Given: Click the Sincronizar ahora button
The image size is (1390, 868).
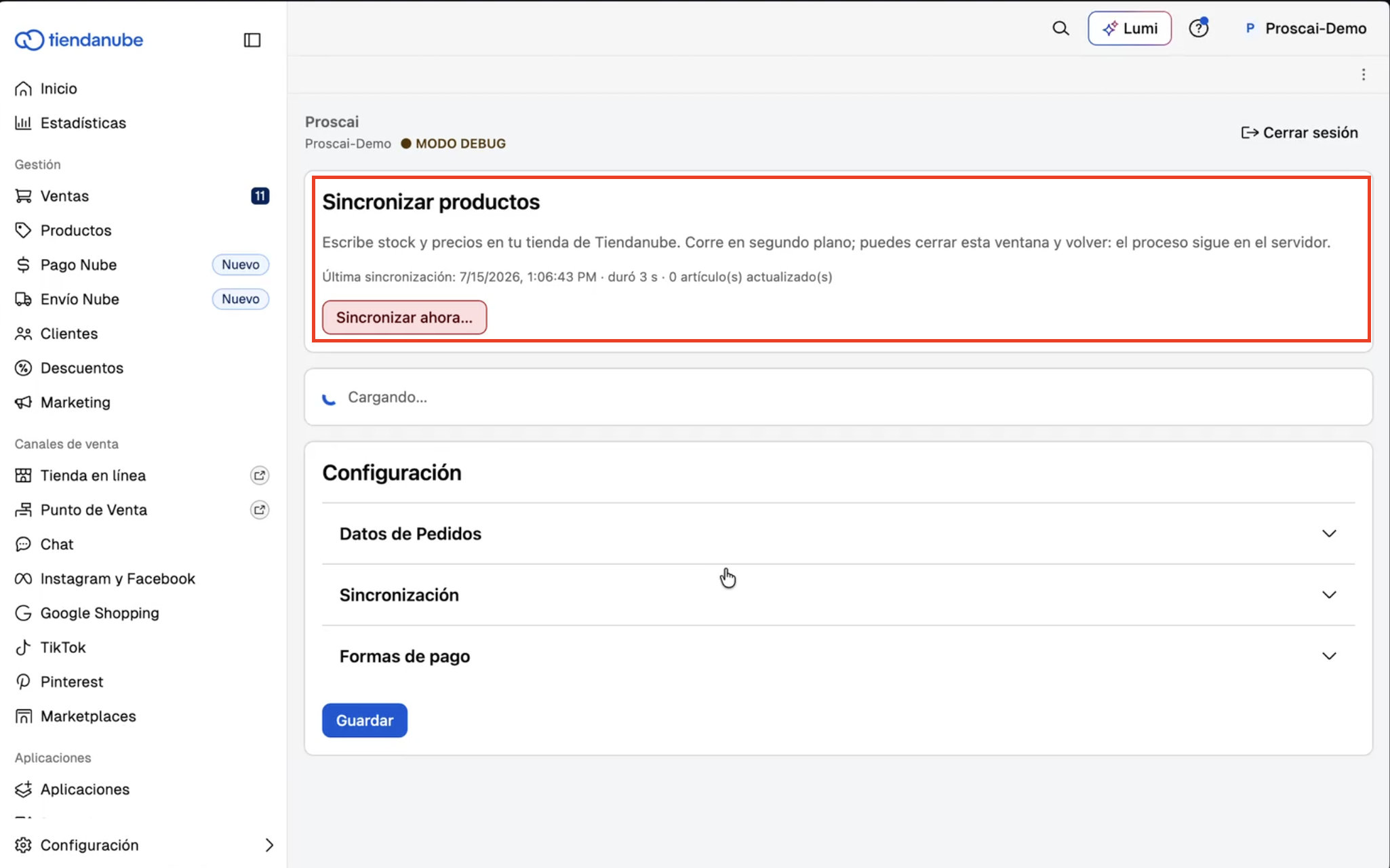Looking at the screenshot, I should (404, 317).
